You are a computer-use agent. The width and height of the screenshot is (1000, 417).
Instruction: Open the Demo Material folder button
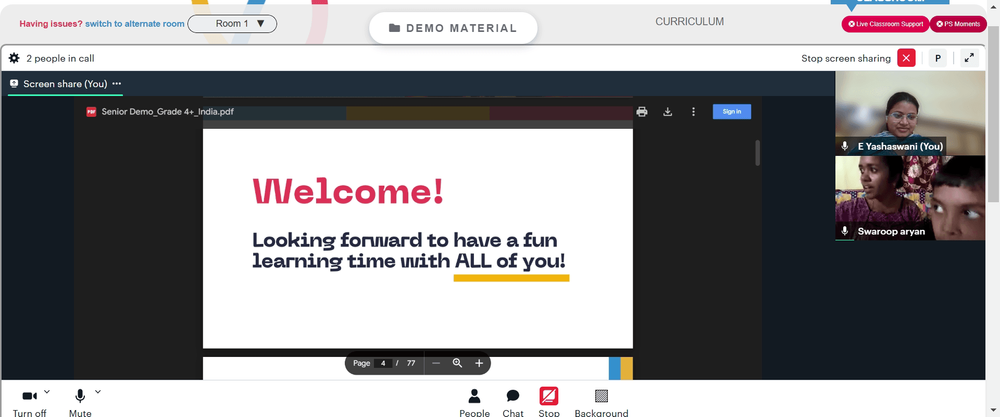453,28
